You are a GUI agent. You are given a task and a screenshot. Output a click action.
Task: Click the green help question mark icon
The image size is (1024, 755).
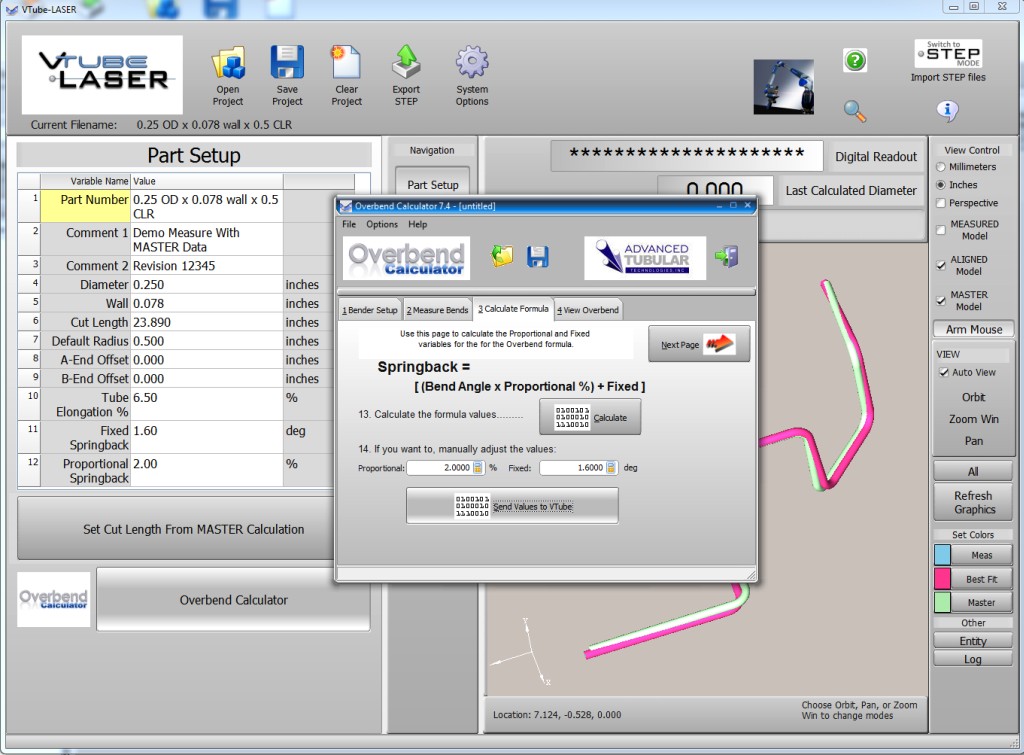tap(855, 61)
